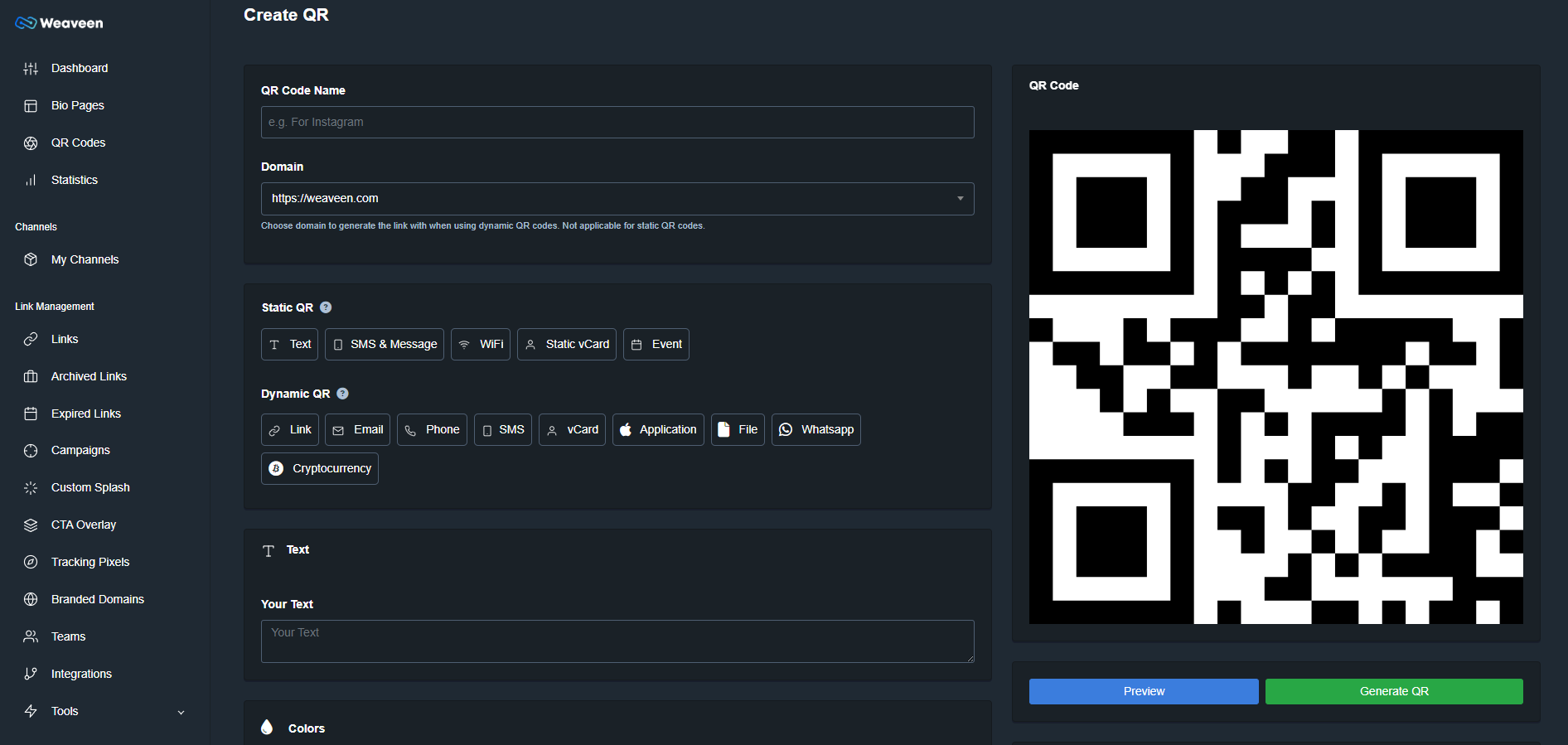
Task: Choose the Phone dynamic QR type
Action: [x=432, y=430]
